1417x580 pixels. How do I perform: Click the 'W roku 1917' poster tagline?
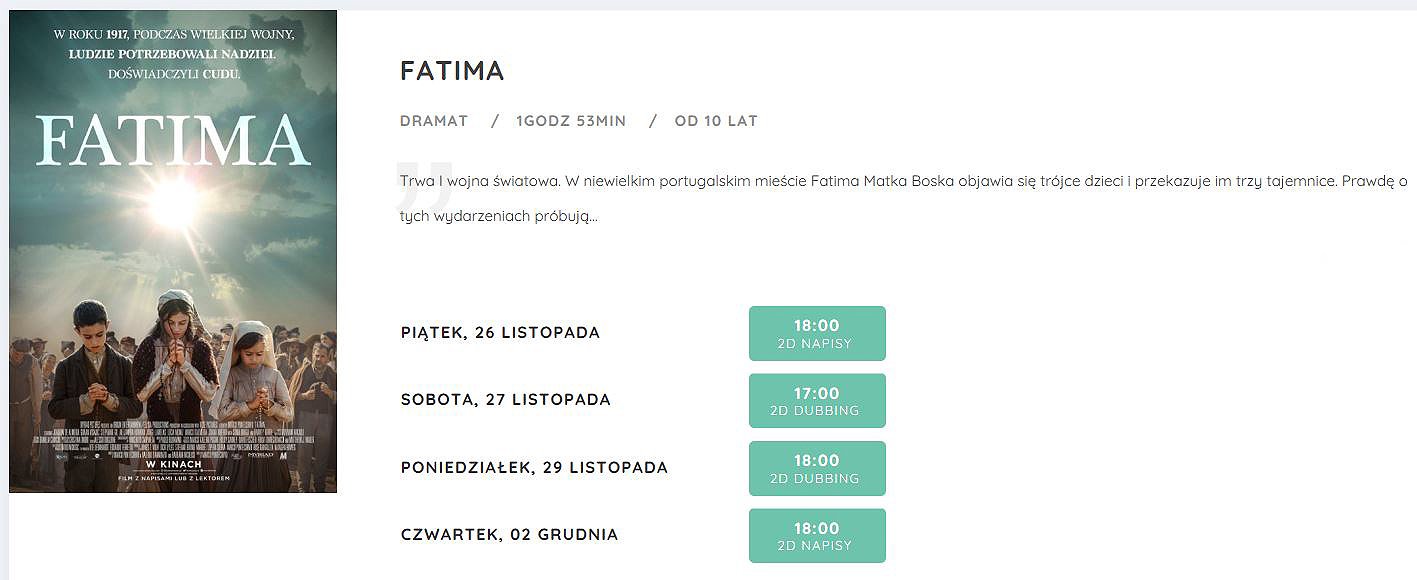click(x=173, y=54)
